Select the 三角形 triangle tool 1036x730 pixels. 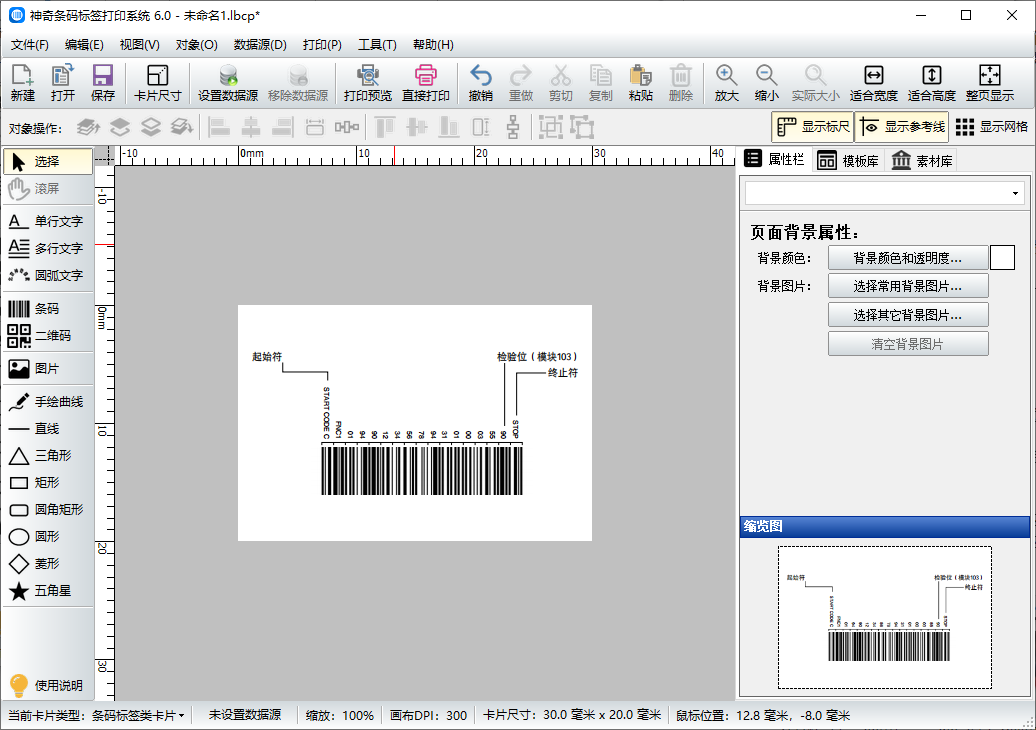click(x=48, y=456)
